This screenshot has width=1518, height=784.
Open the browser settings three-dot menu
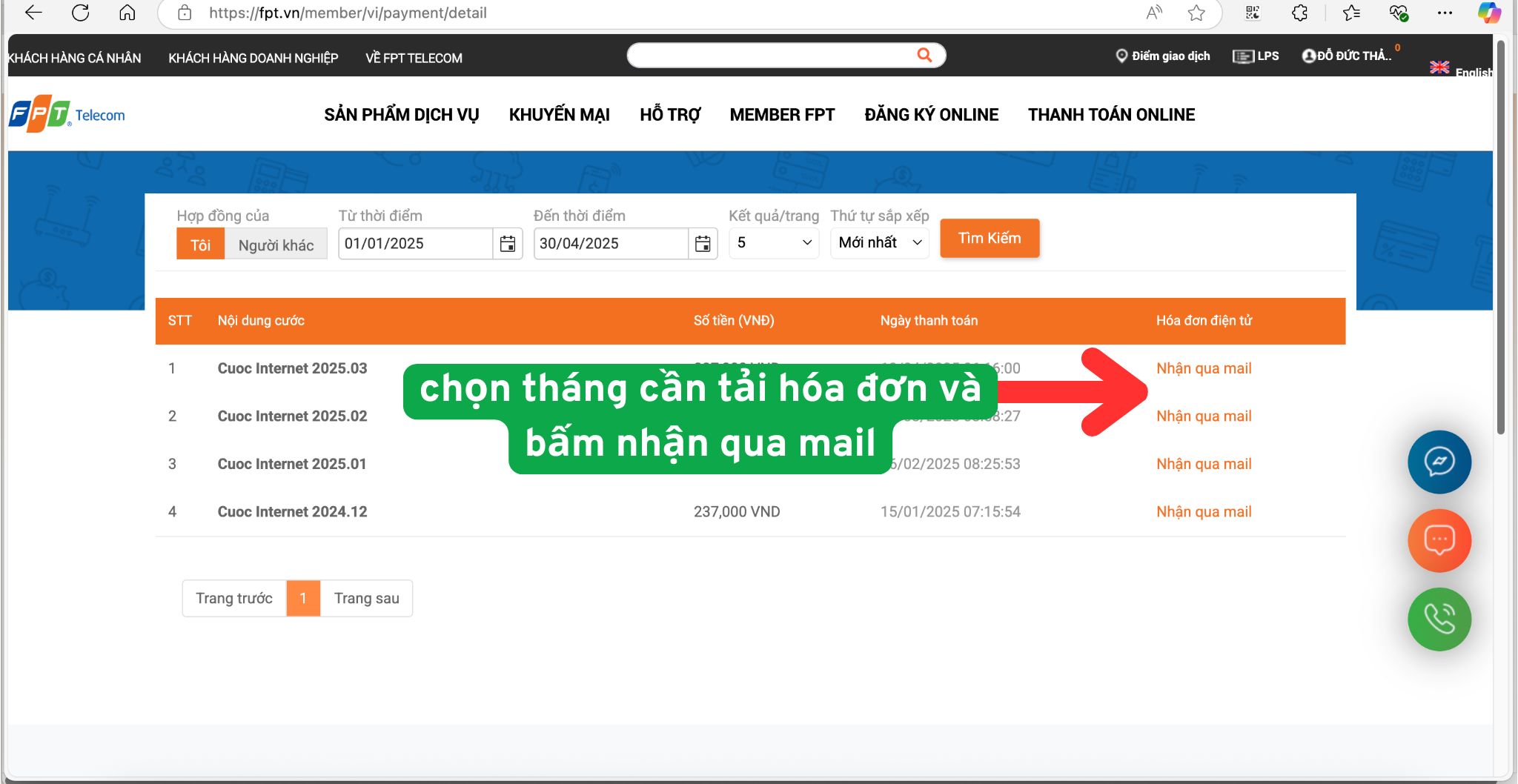tap(1445, 13)
